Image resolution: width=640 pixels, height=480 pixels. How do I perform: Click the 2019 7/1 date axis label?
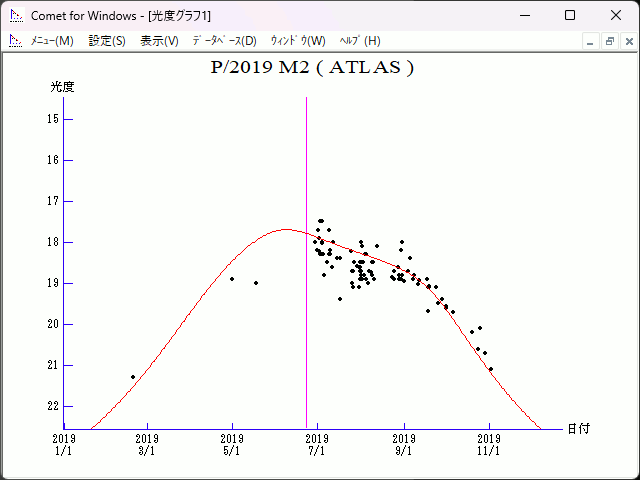[x=317, y=444]
